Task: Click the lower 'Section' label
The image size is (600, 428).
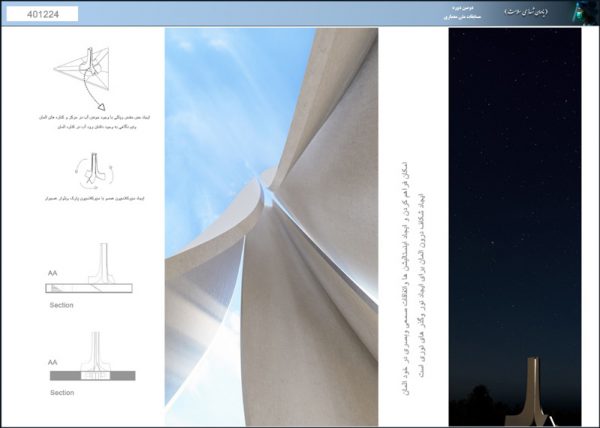Action: (x=61, y=394)
